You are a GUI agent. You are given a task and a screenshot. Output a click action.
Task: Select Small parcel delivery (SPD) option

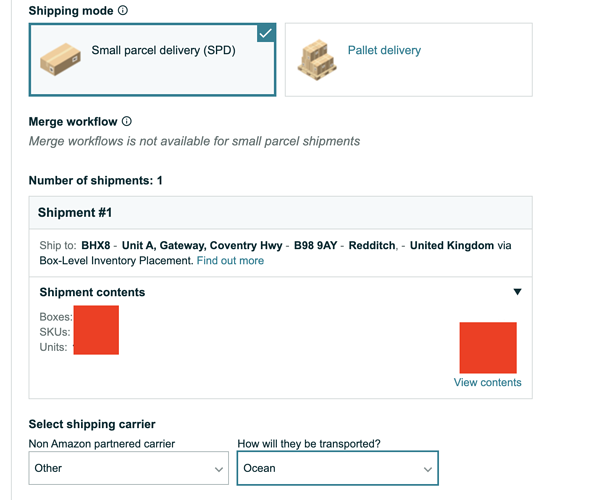point(152,59)
